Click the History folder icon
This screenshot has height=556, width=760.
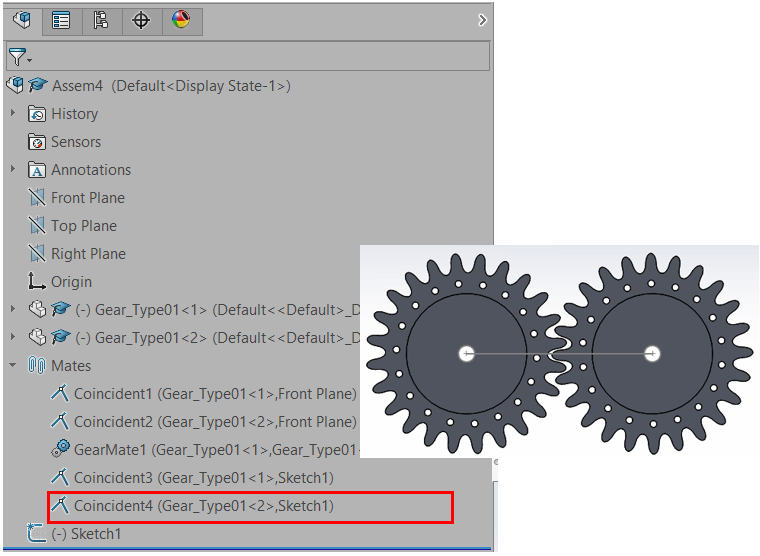[x=37, y=114]
